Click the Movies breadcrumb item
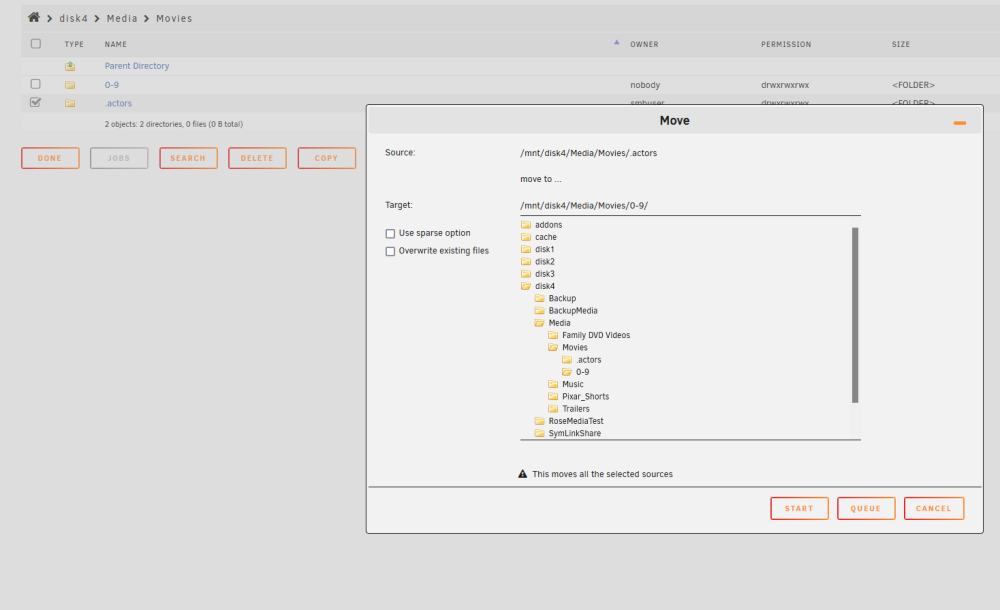The height and width of the screenshot is (610, 1000). click(x=174, y=19)
